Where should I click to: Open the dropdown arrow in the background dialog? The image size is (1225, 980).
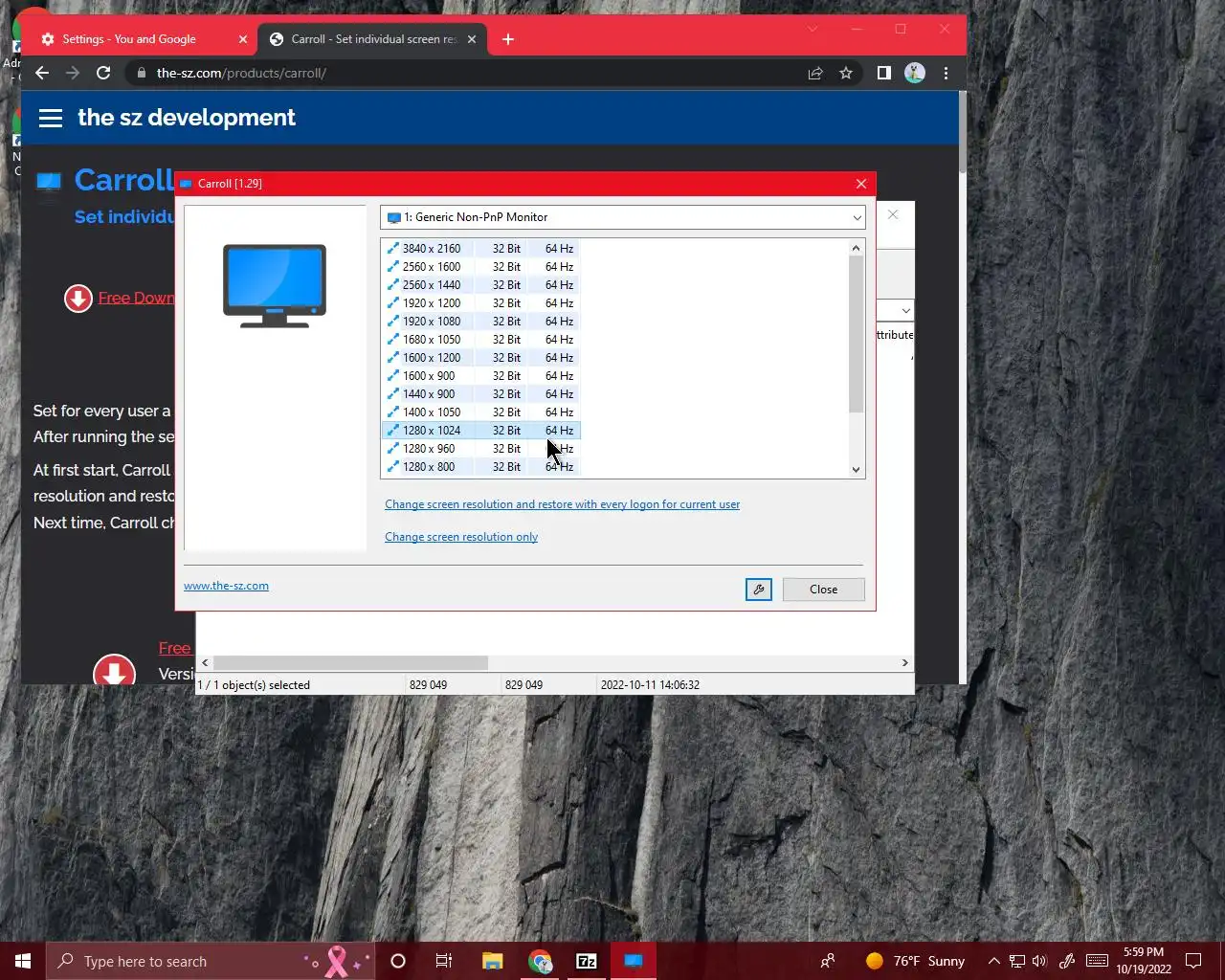point(905,311)
